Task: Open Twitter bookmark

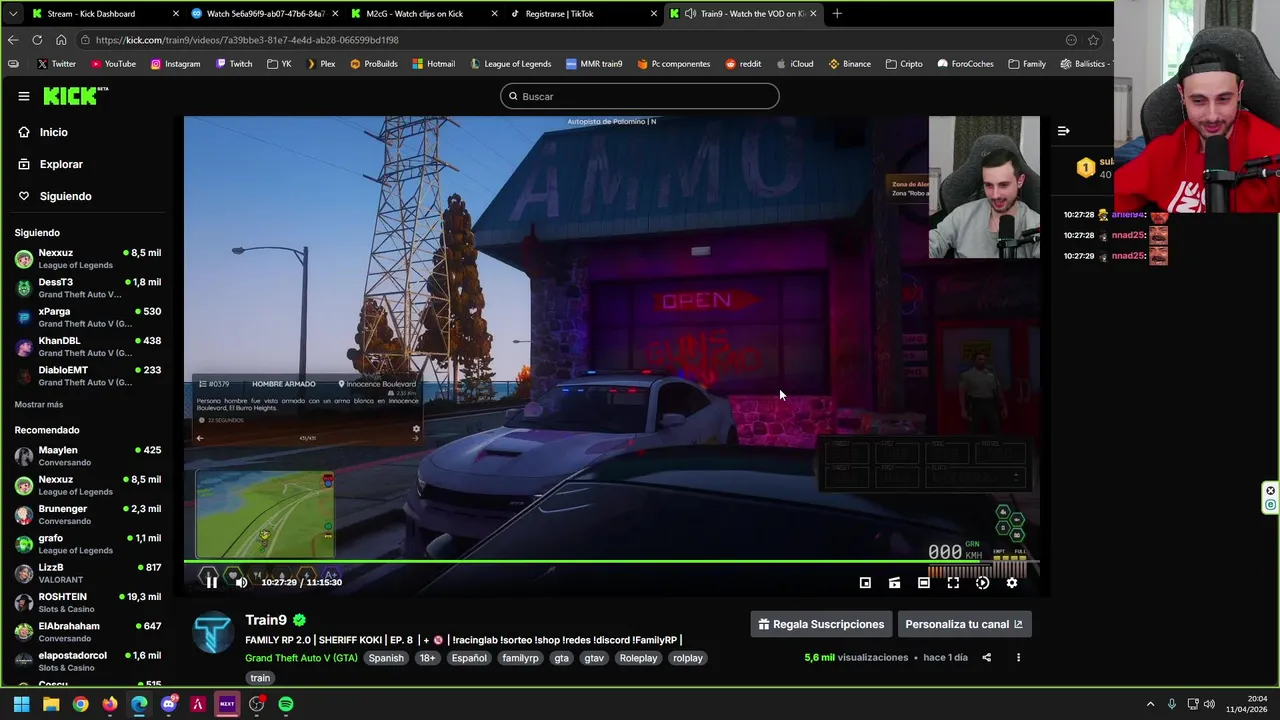Action: [56, 64]
